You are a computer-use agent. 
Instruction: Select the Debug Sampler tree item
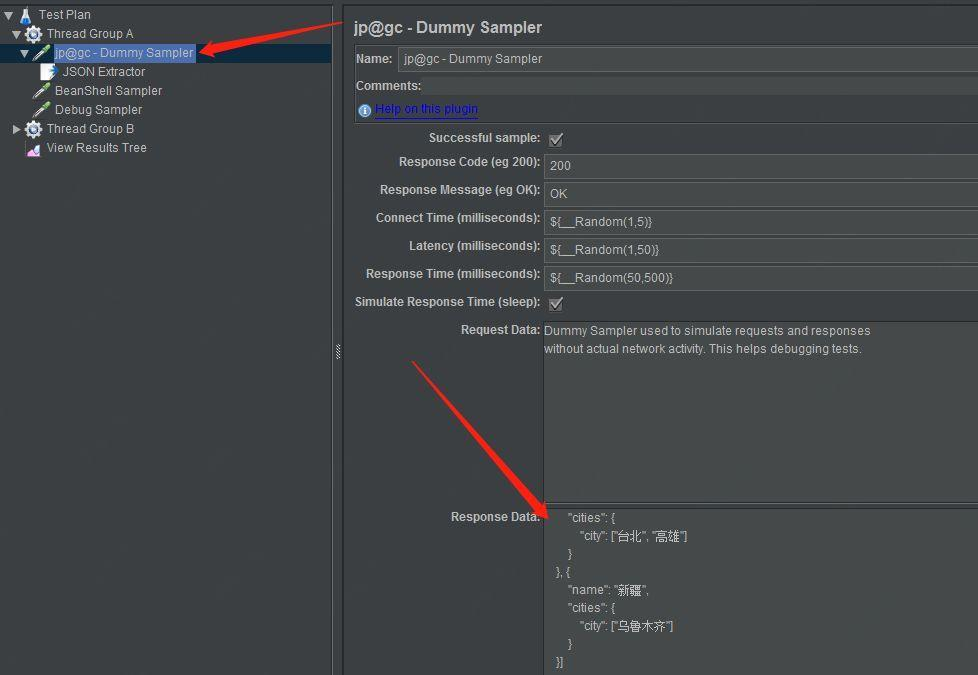click(x=98, y=110)
